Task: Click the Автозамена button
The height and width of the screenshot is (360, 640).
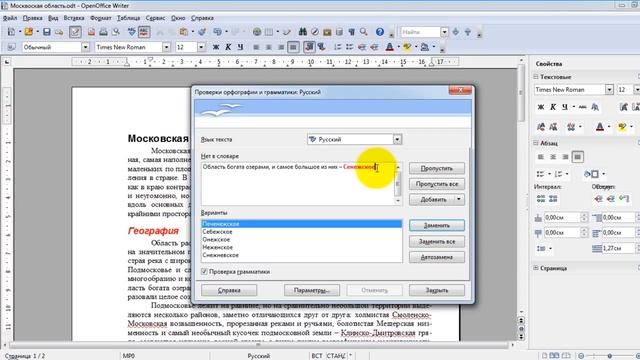Action: click(437, 257)
